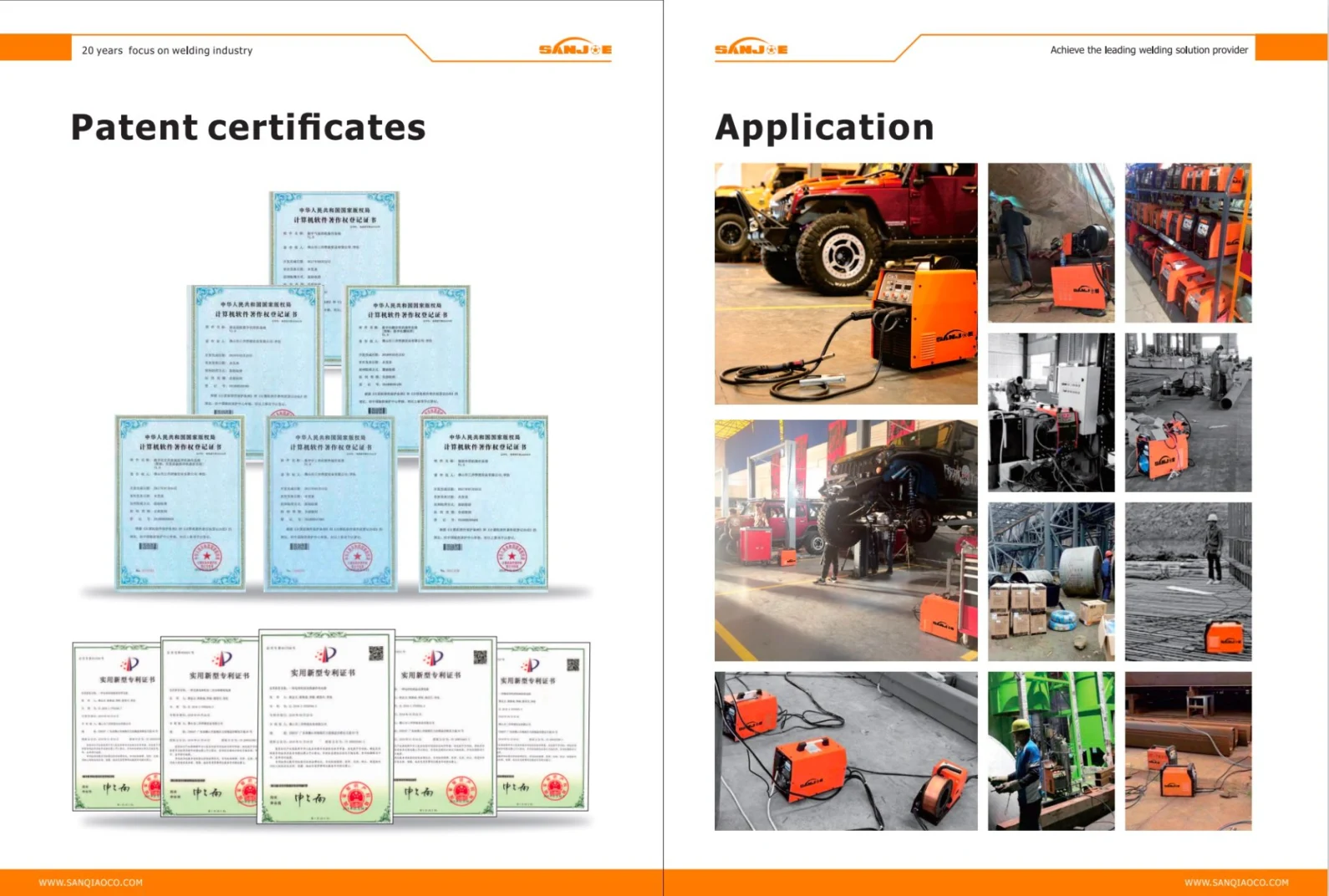The image size is (1329, 896).
Task: Click the "Patent certificates" heading
Action: [x=248, y=128]
